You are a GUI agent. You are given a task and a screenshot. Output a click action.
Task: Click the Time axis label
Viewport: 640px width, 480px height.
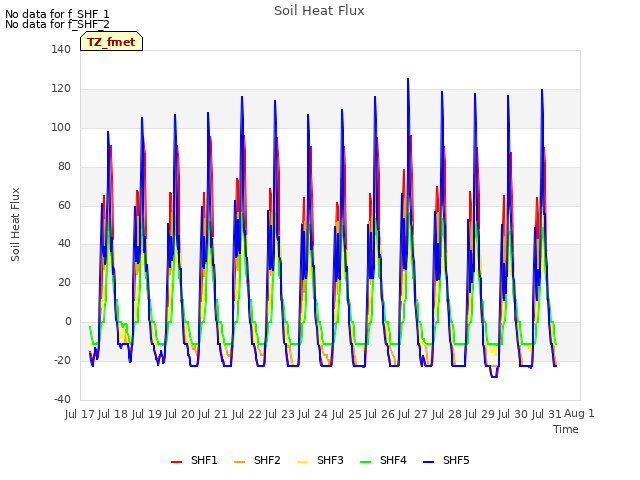coord(566,429)
